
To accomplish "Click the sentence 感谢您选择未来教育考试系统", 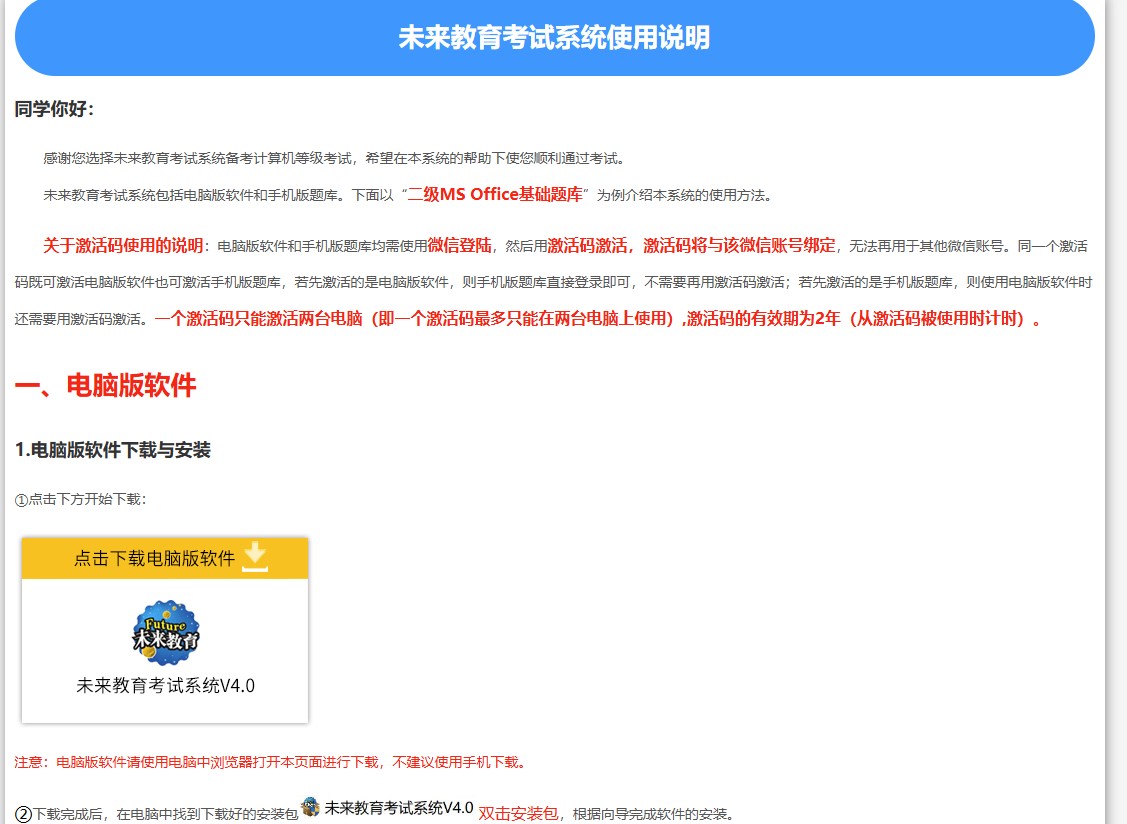I will pos(335,158).
